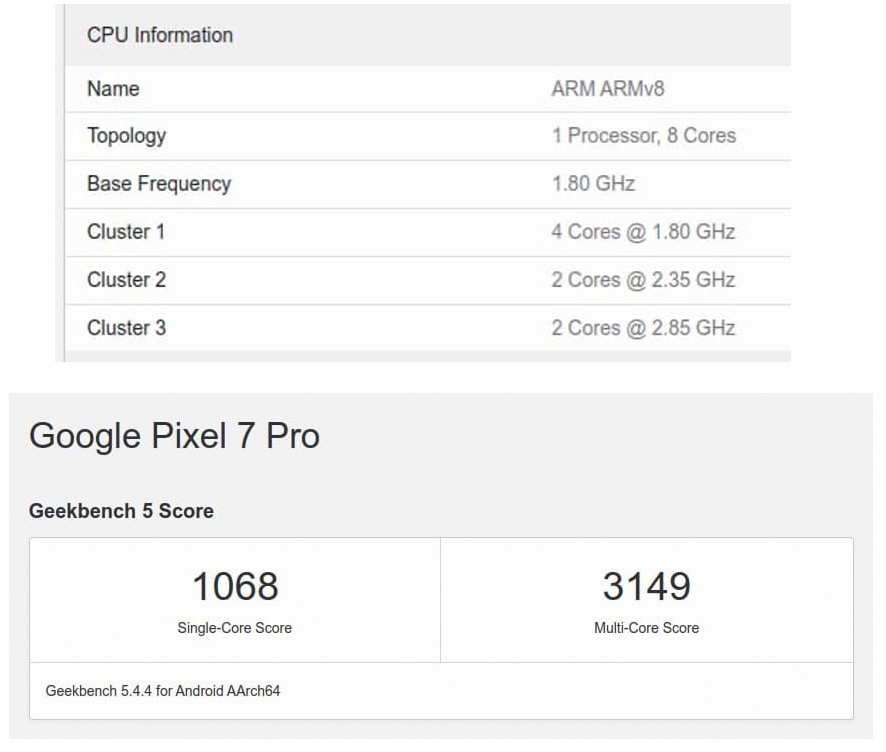
Task: Select the Cluster 1 row label
Action: click(x=126, y=232)
